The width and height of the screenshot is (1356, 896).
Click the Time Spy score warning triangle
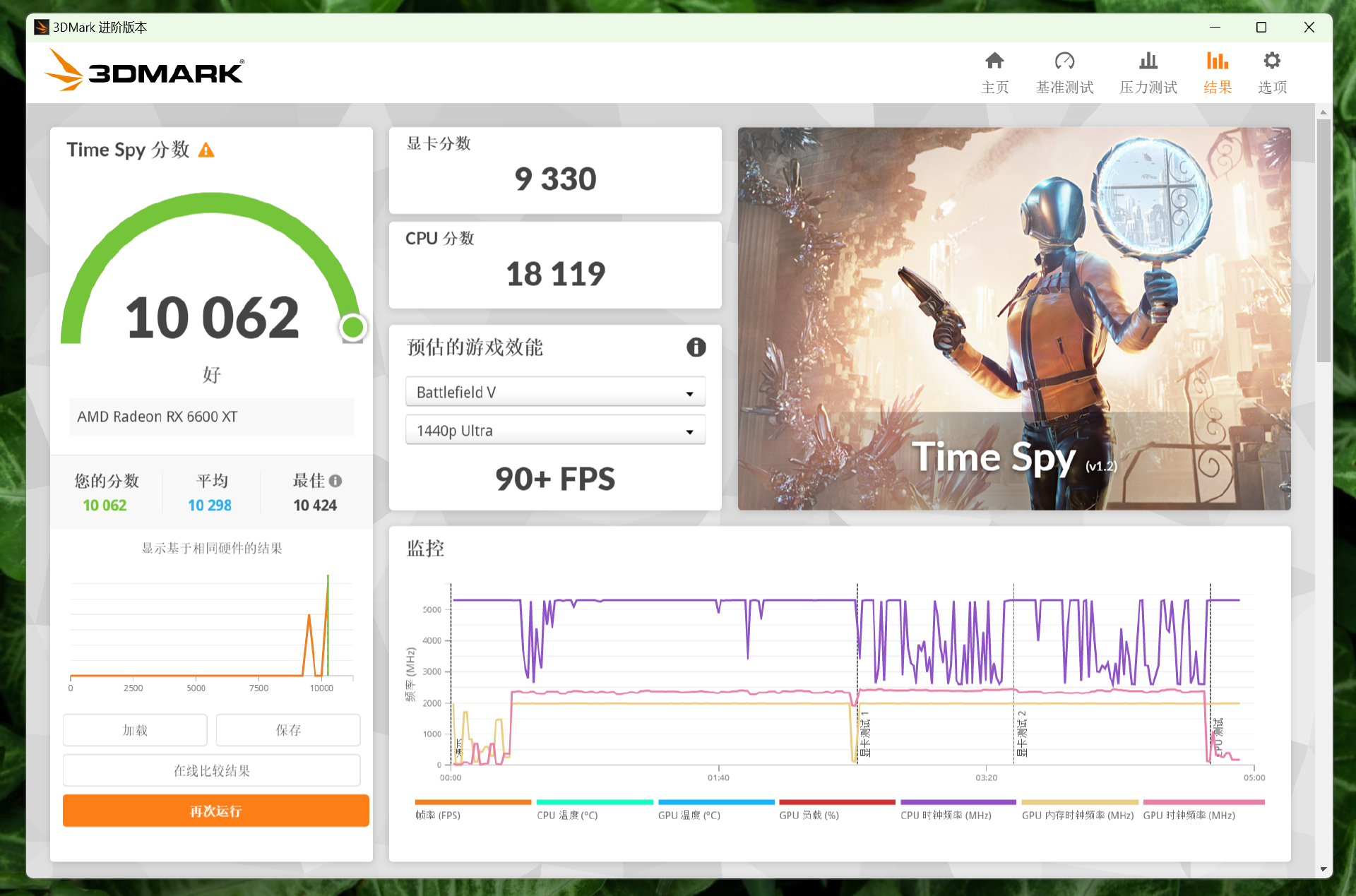tap(206, 150)
